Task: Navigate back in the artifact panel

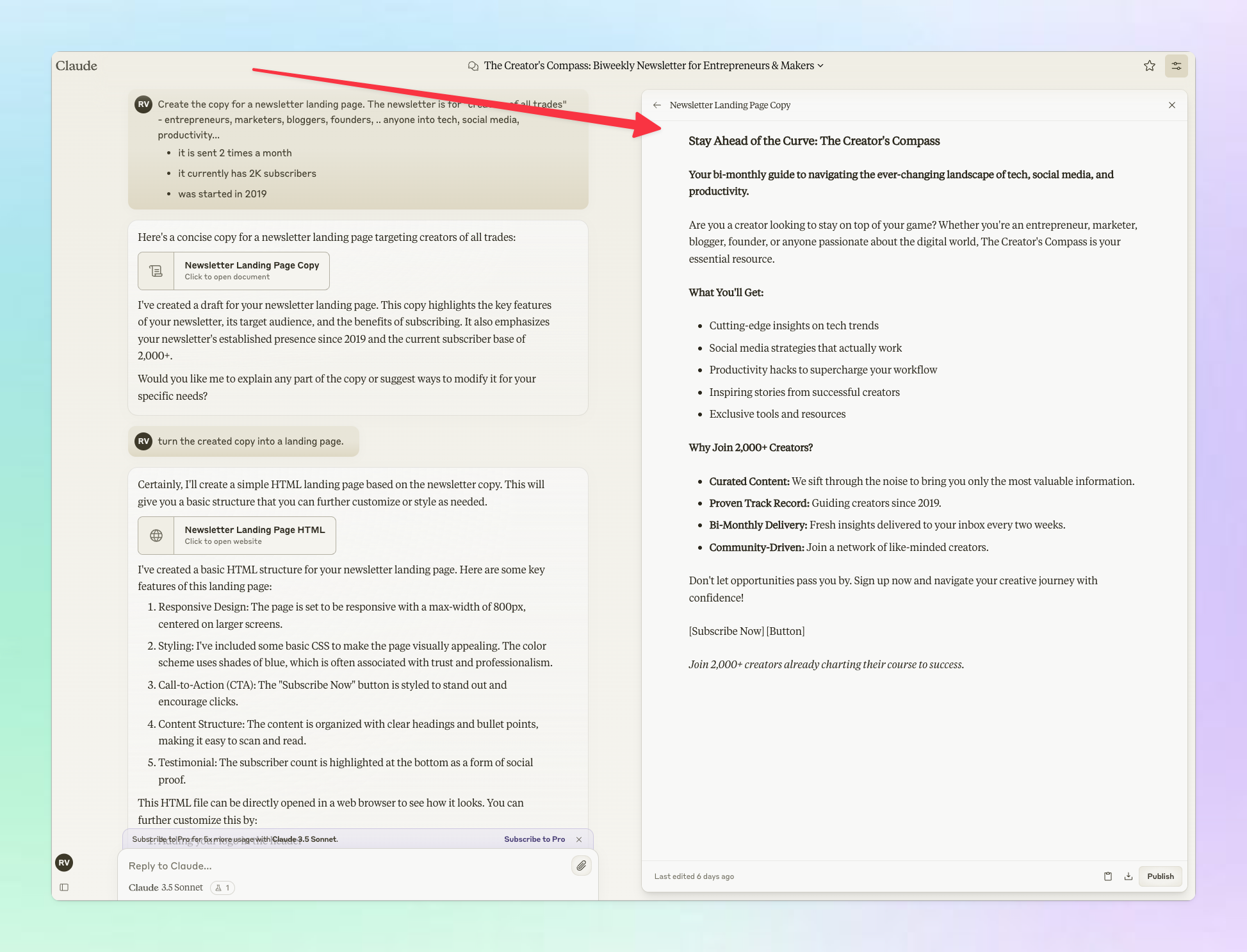Action: pyautogui.click(x=657, y=104)
